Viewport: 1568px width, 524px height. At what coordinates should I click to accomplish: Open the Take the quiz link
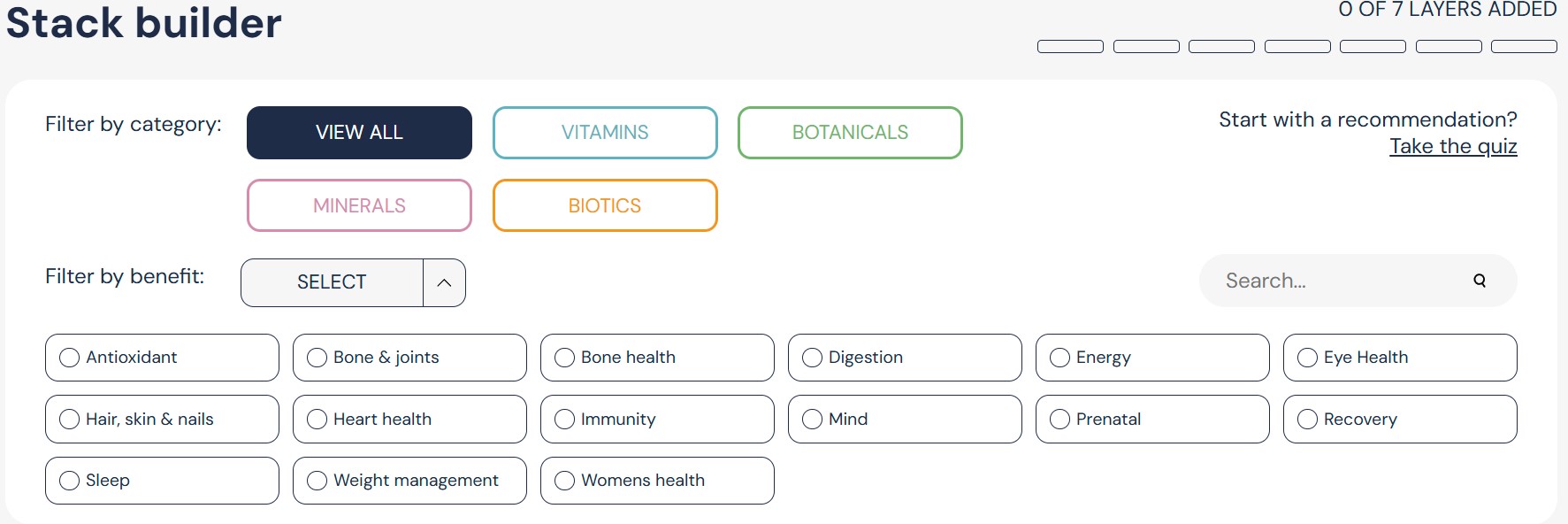1453,146
